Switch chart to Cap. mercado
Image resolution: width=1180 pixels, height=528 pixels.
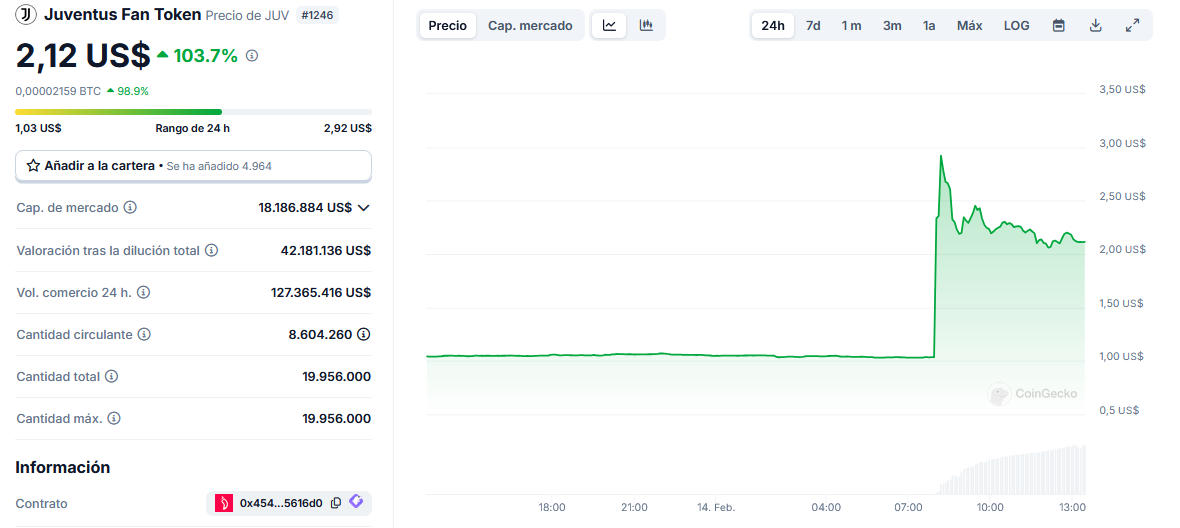[530, 26]
